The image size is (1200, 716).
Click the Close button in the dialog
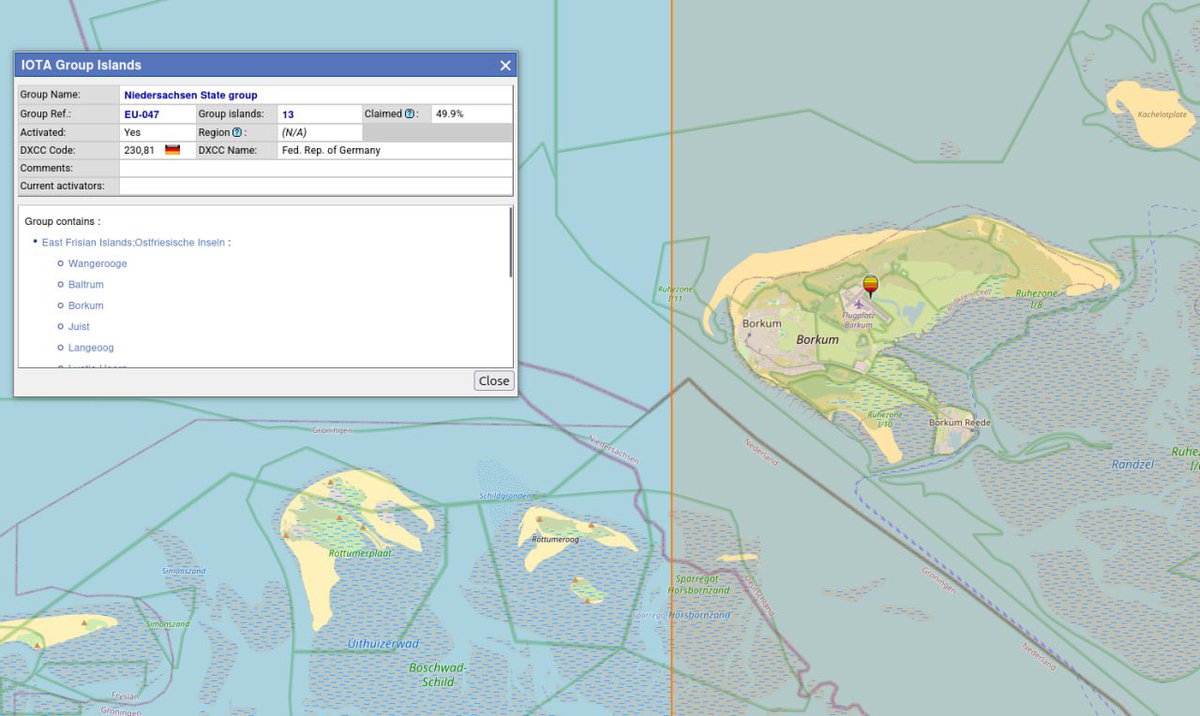tap(494, 381)
